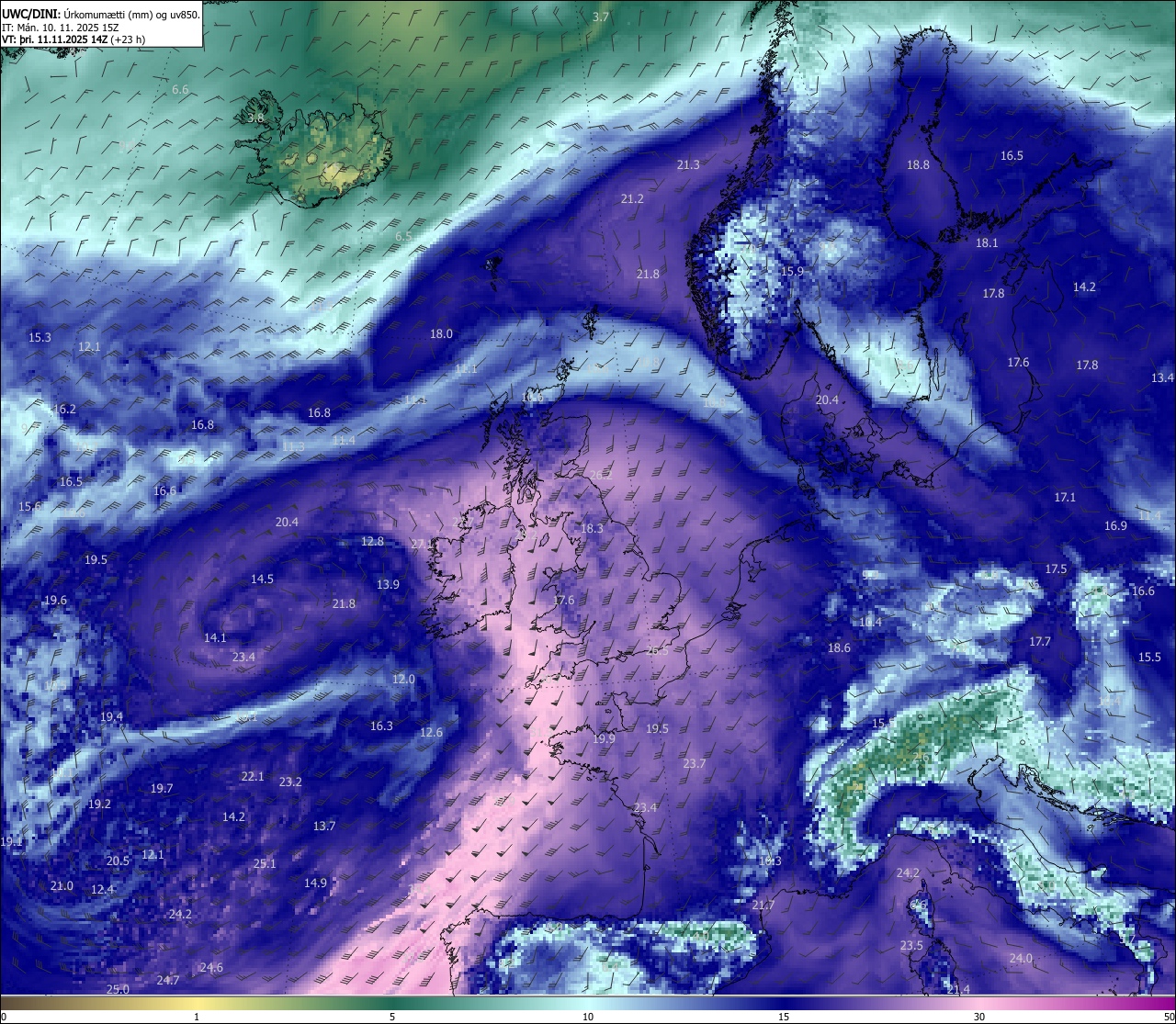Viewport: 1176px width, 1024px height.
Task: Click the 12.4 value in the southwest Atlantic
Action: coord(102,890)
